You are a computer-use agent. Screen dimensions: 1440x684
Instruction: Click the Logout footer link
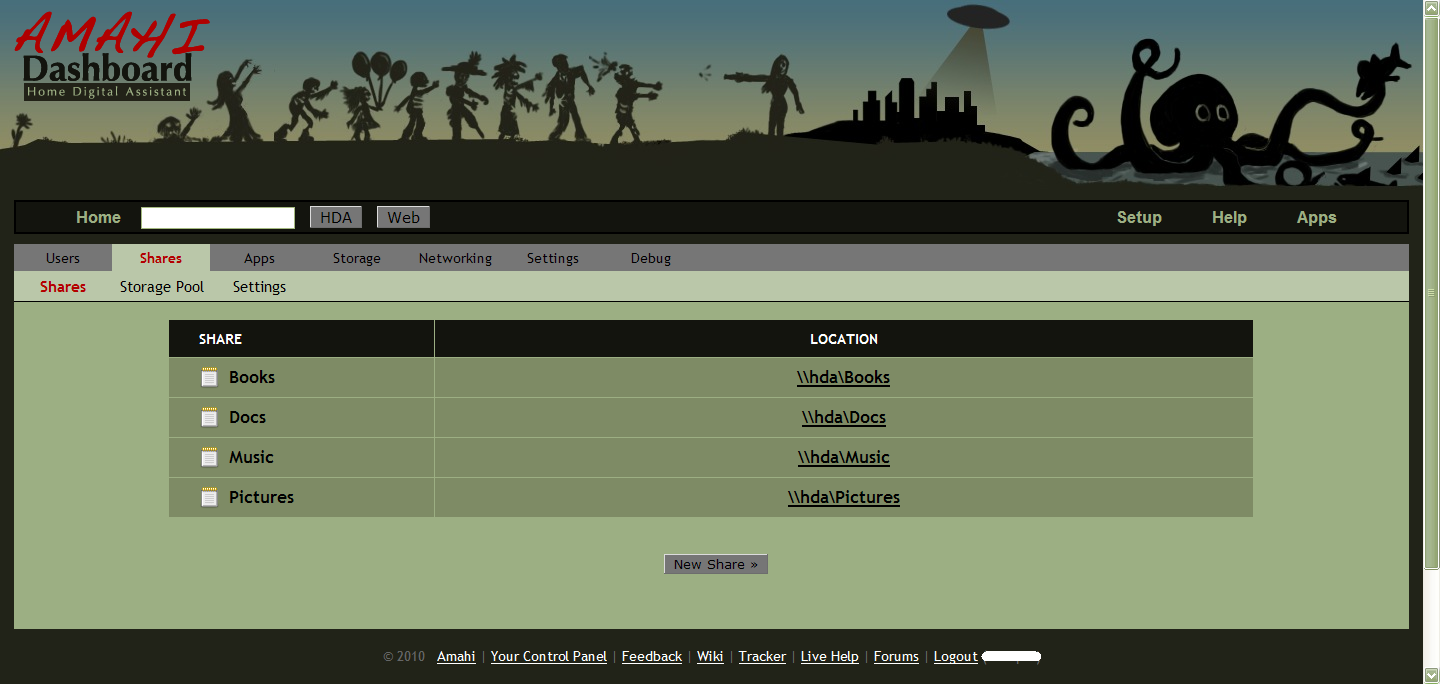click(955, 657)
